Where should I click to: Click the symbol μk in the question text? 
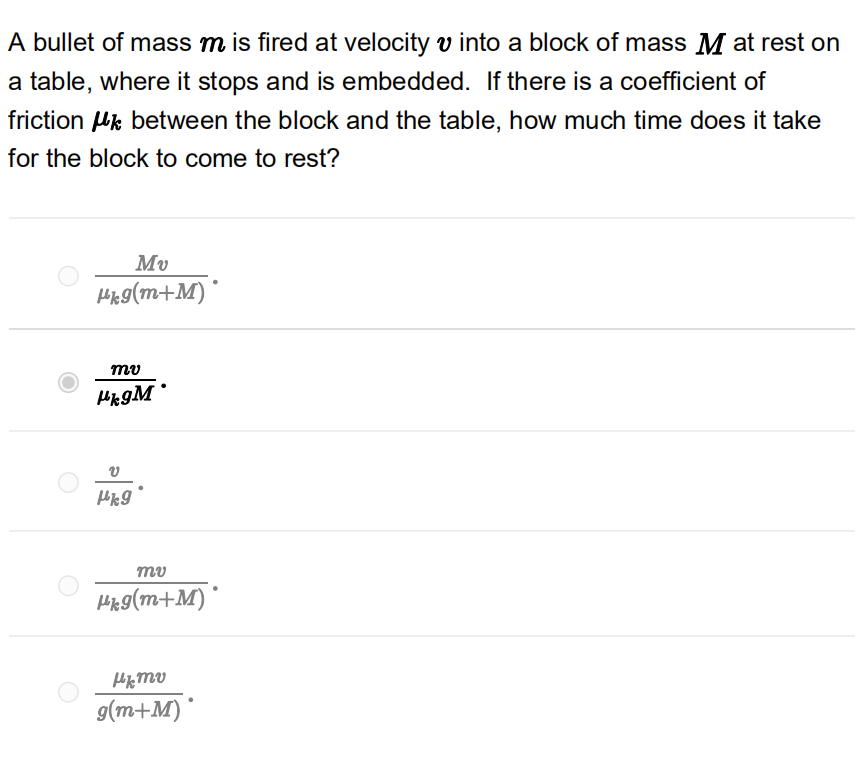[106, 120]
